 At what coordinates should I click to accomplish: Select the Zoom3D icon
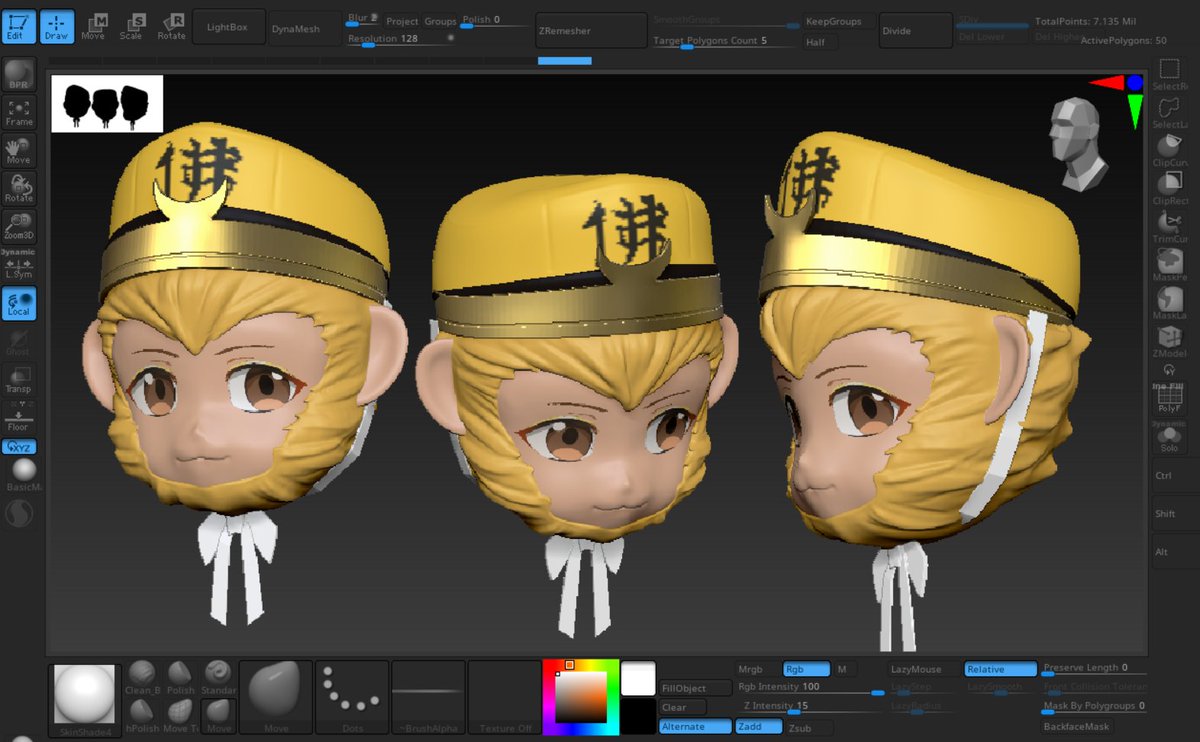click(x=19, y=227)
